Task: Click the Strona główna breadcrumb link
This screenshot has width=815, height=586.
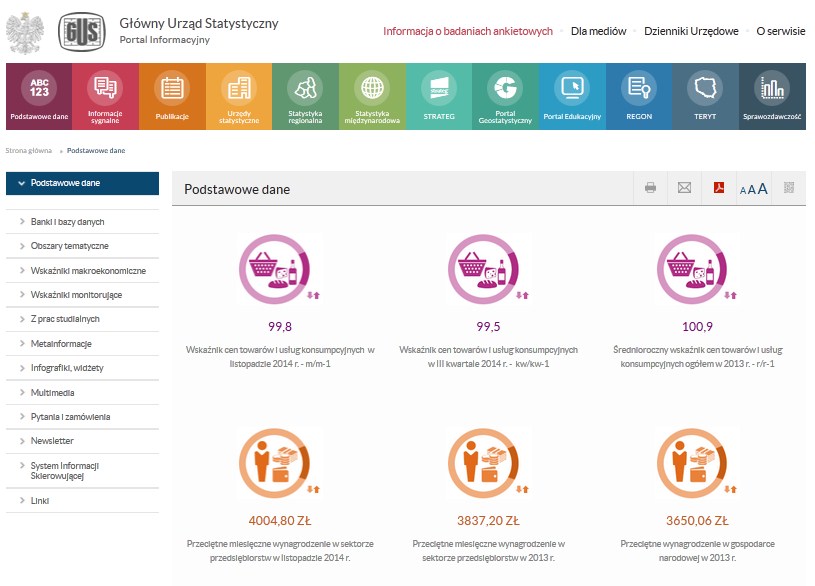Action: pyautogui.click(x=29, y=150)
